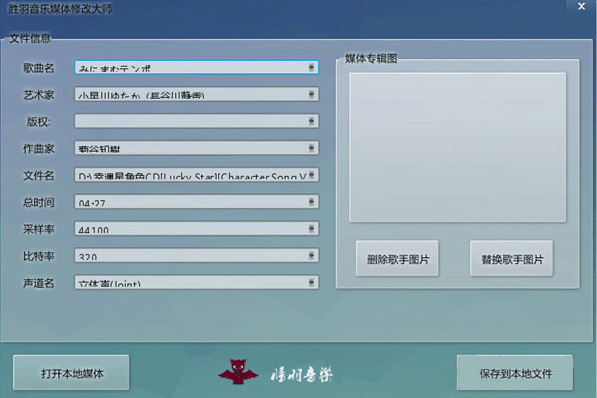Image resolution: width=597 pixels, height=398 pixels.
Task: Click the stepper arrows on the 采样率 field
Action: tap(311, 229)
